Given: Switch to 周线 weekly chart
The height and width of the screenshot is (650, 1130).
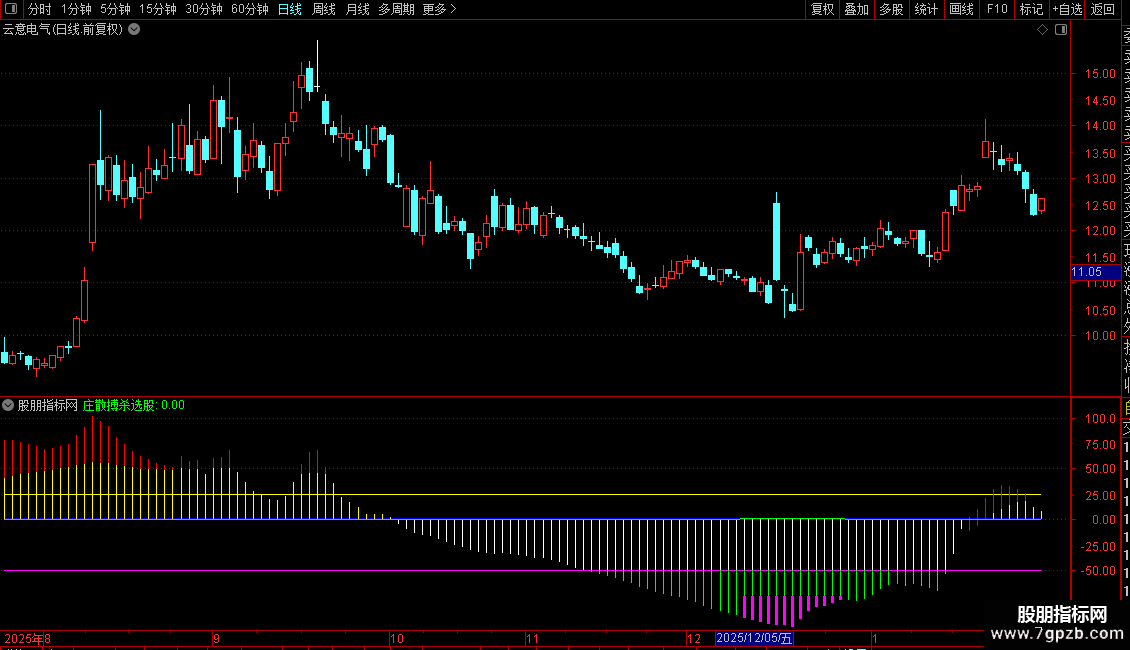Looking at the screenshot, I should [324, 9].
